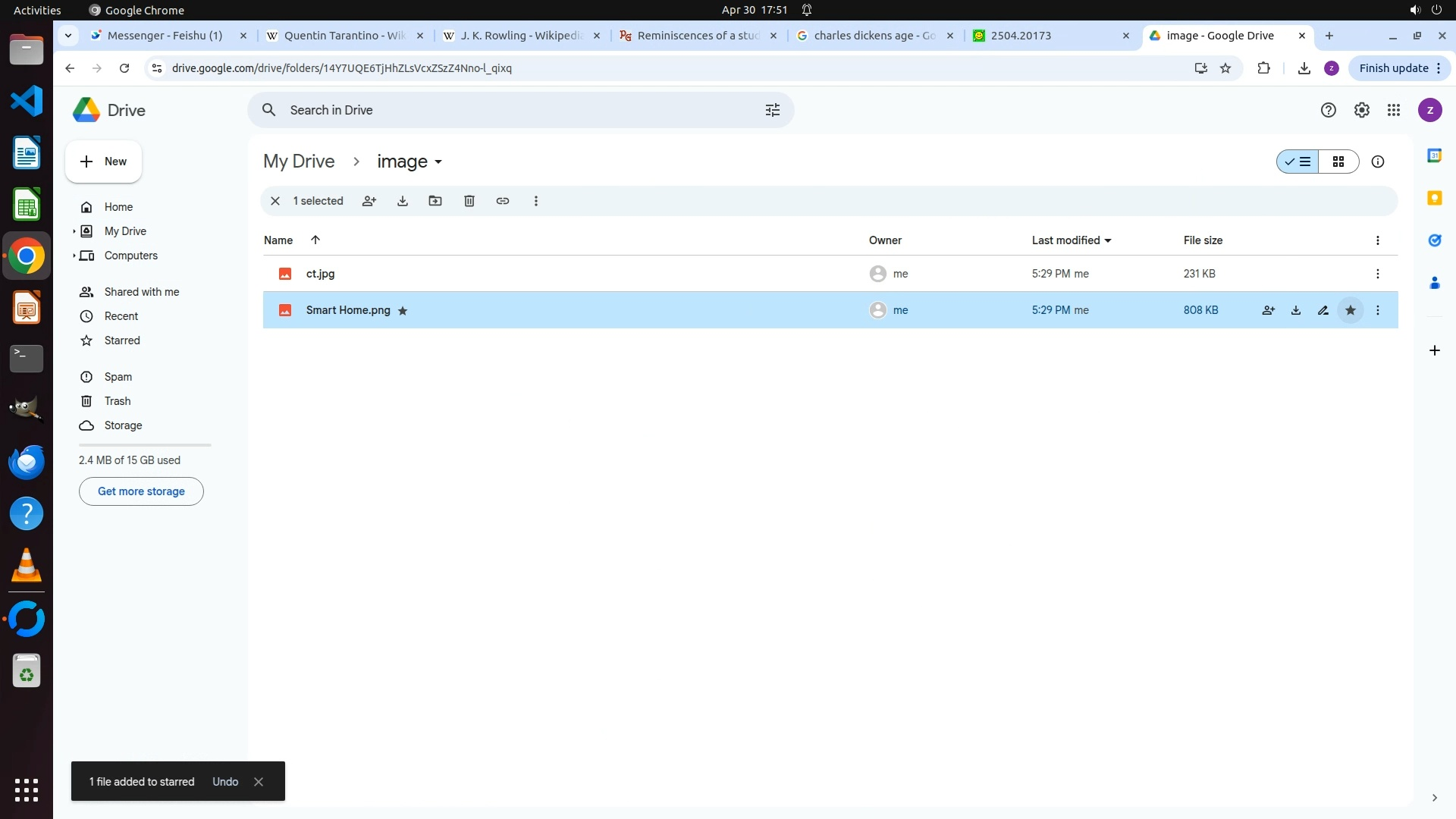
Task: Download Smart Home.png from its row icon
Action: tap(1296, 310)
